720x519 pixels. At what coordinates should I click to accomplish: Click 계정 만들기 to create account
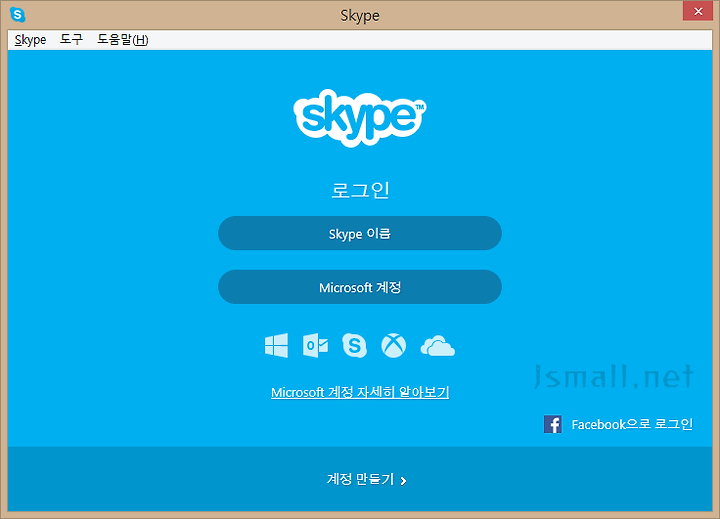pos(360,479)
